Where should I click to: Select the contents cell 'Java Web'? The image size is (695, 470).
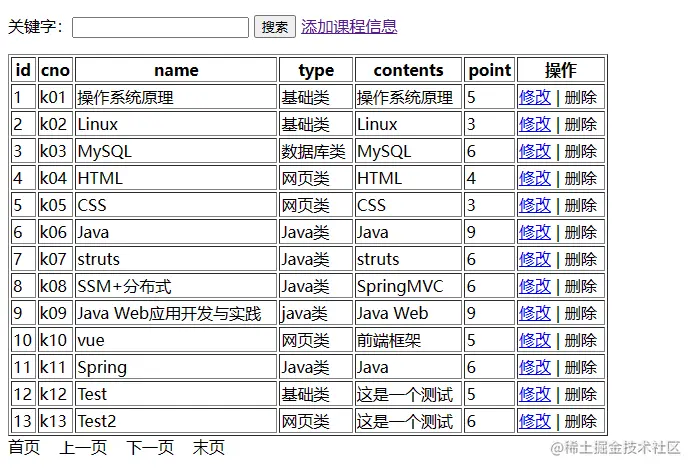point(408,313)
